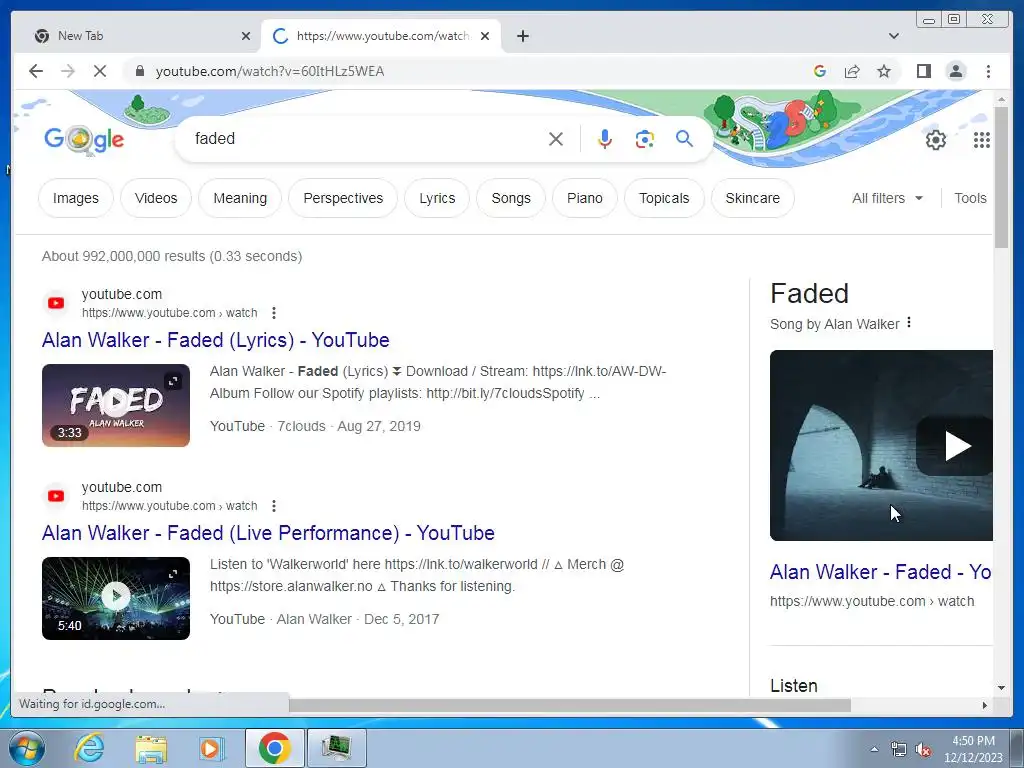Open Faded (Live Performance) result link
The image size is (1024, 768).
click(268, 533)
